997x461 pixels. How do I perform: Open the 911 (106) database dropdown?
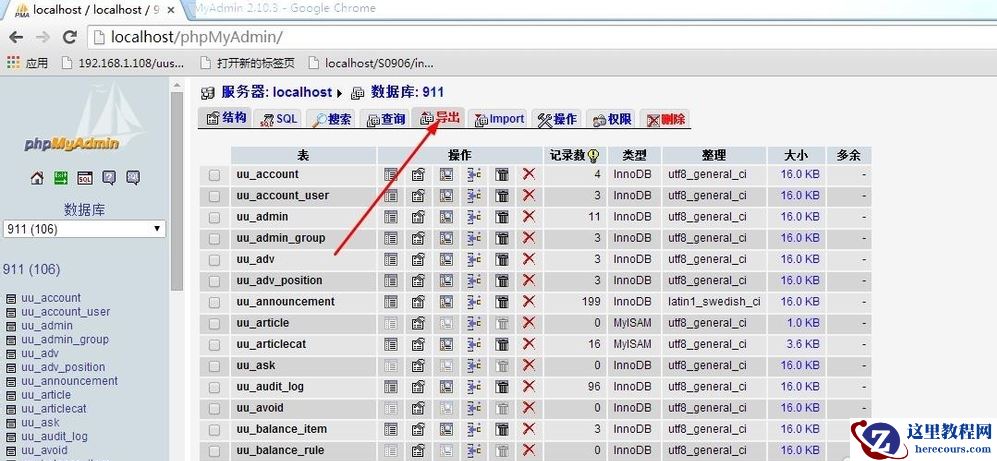(84, 229)
